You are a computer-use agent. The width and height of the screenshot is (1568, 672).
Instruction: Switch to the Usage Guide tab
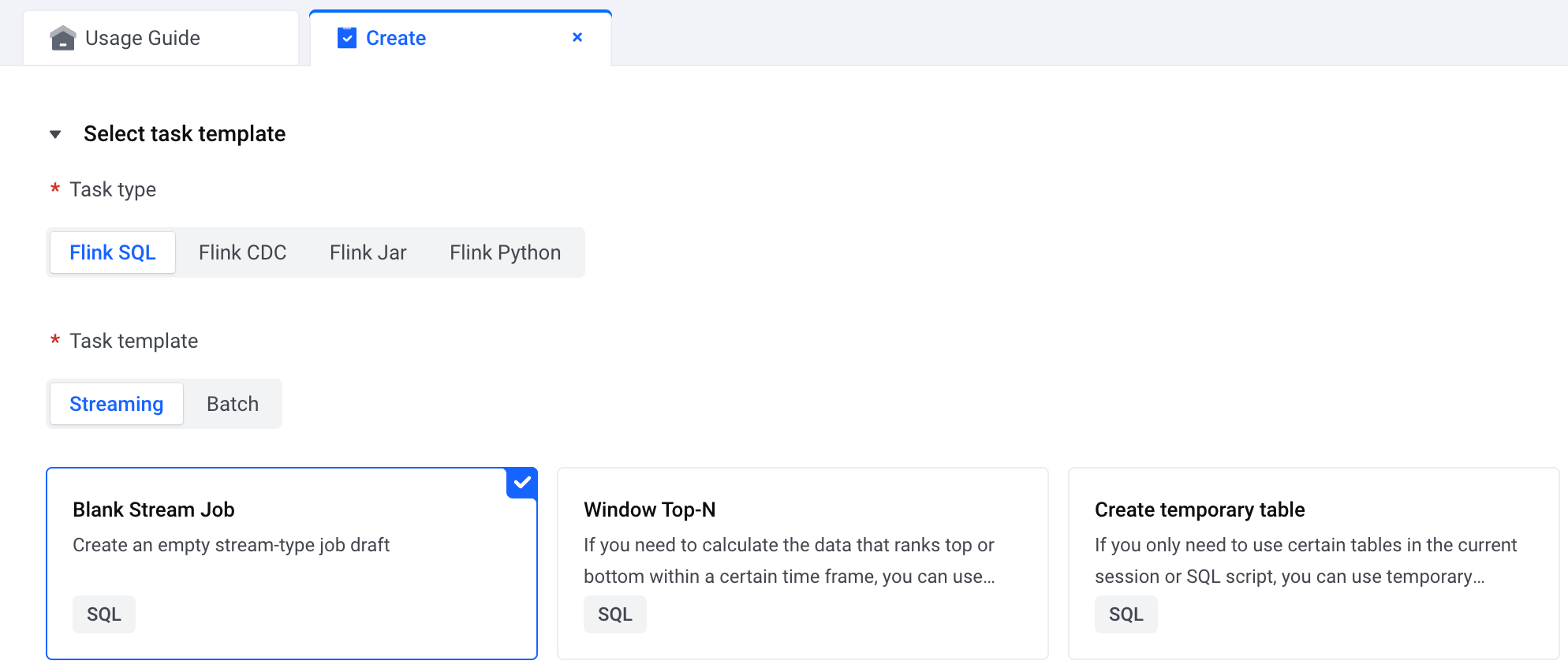[x=143, y=38]
